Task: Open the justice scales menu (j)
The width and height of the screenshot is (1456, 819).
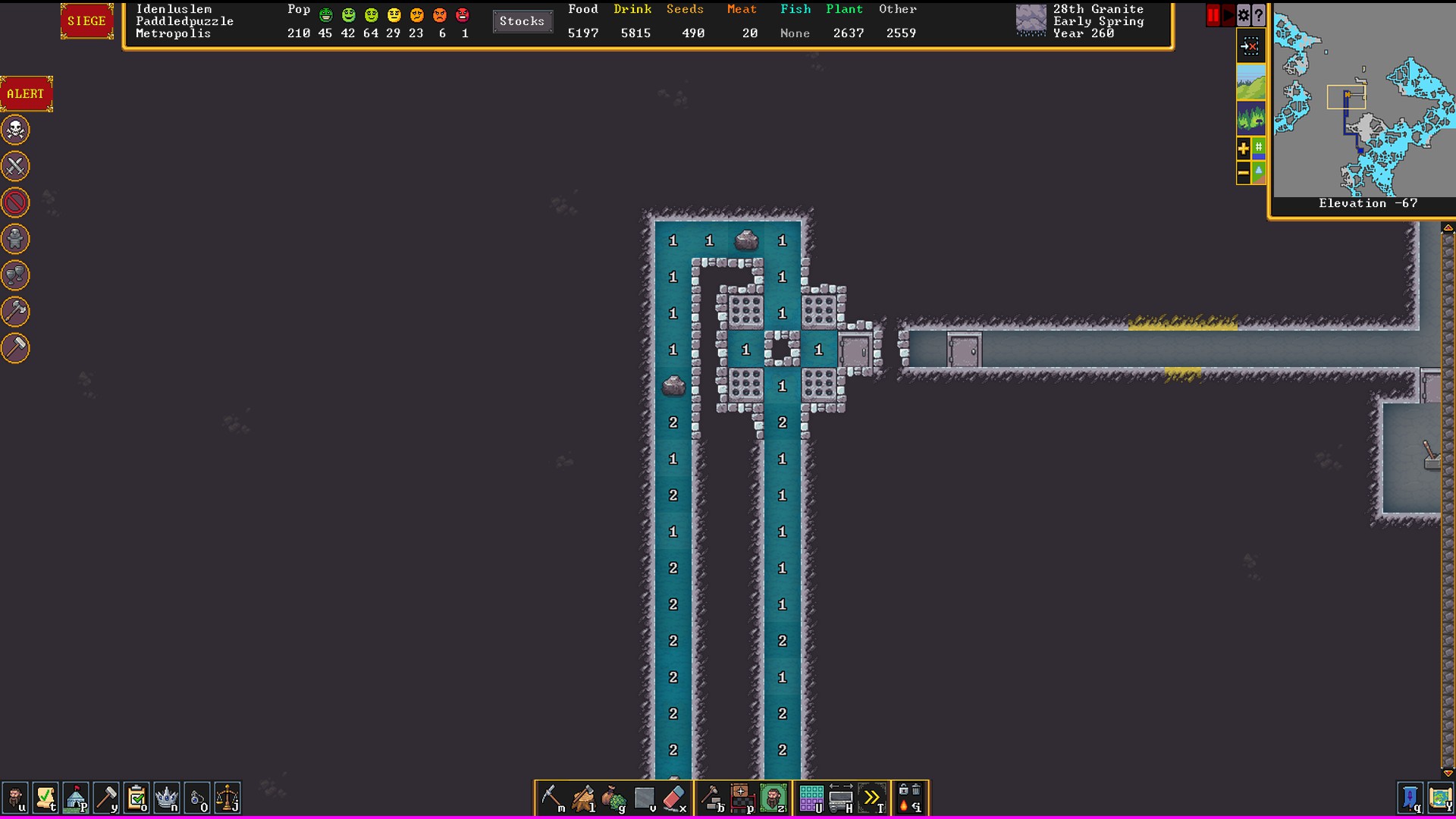Action: [227, 799]
